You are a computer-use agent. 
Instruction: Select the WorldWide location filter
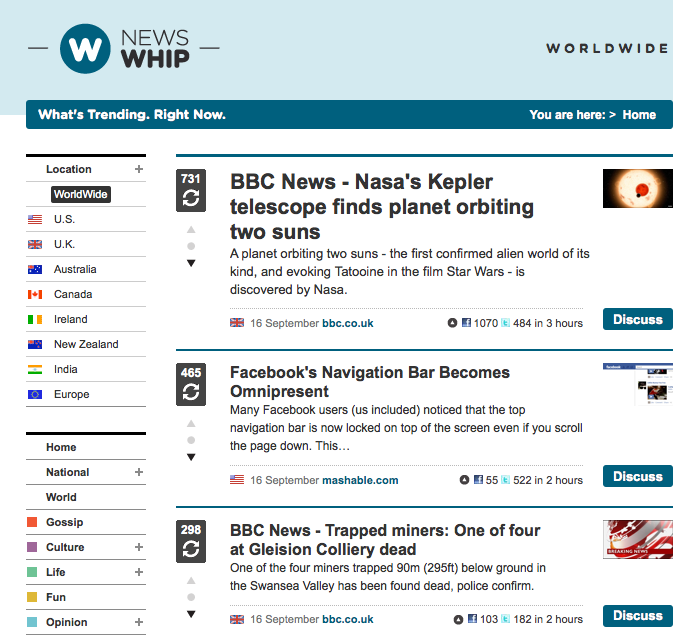[x=81, y=194]
